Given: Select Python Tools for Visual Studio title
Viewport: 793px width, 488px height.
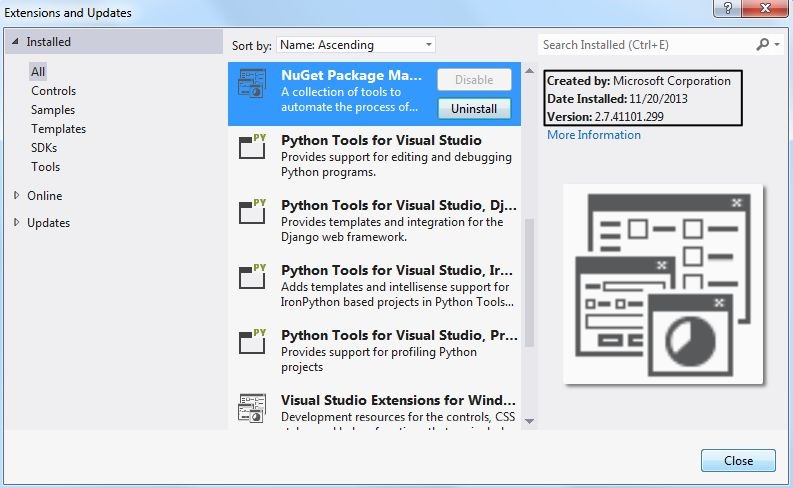Looking at the screenshot, I should pos(381,140).
